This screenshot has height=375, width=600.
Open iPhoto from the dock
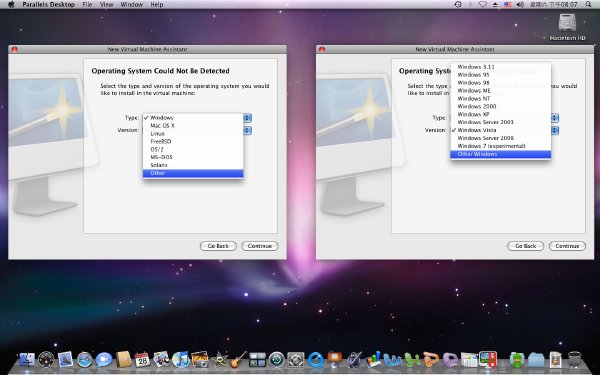200,360
